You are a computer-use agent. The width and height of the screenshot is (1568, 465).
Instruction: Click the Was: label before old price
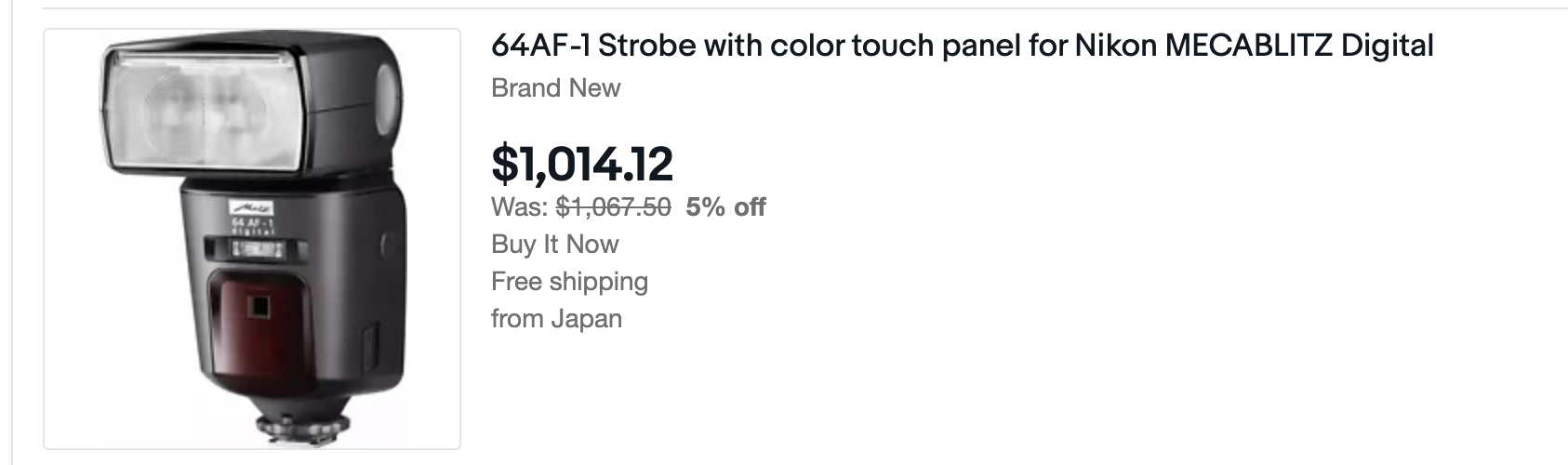point(519,206)
